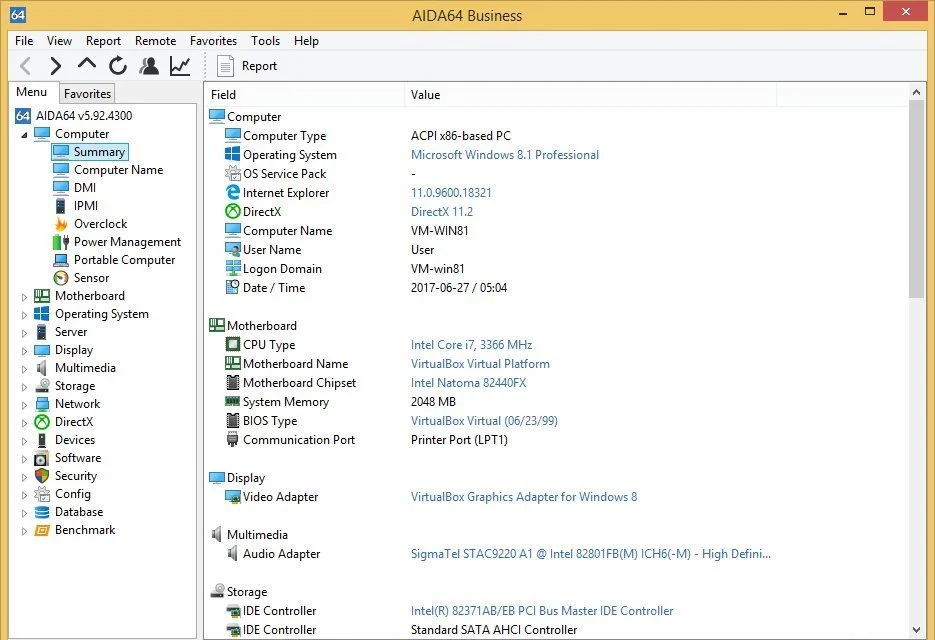The width and height of the screenshot is (935, 640).
Task: Select Summary in the tree
Action: point(90,152)
